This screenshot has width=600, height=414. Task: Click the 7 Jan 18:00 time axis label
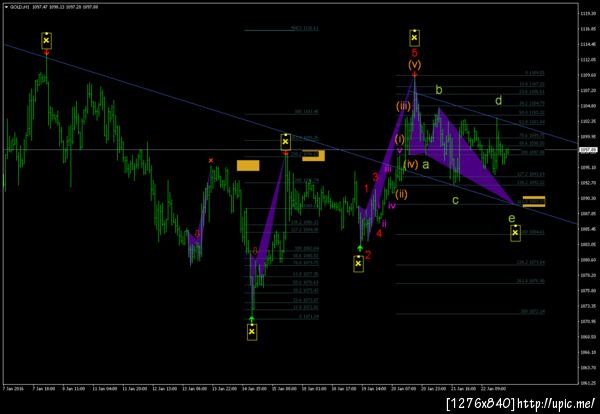(44, 389)
